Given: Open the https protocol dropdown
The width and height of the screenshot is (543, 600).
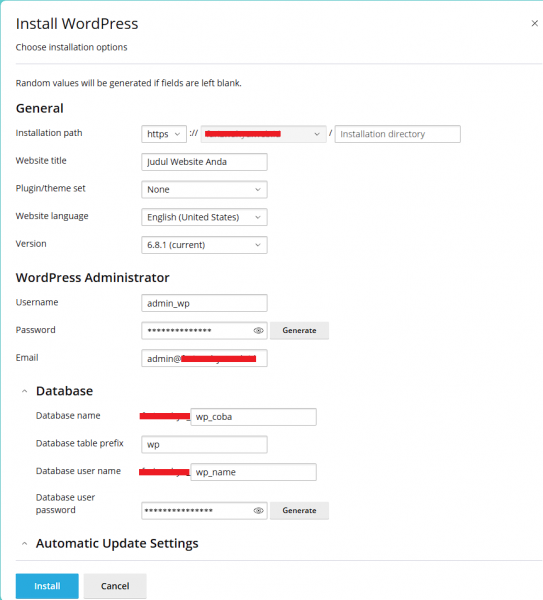Looking at the screenshot, I should 164,134.
